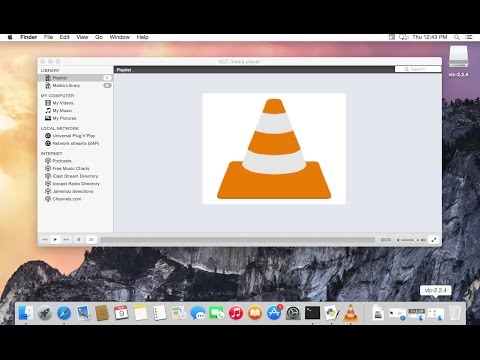480x360 pixels.
Task: Open FaceTime from the Dock
Action: point(217,313)
